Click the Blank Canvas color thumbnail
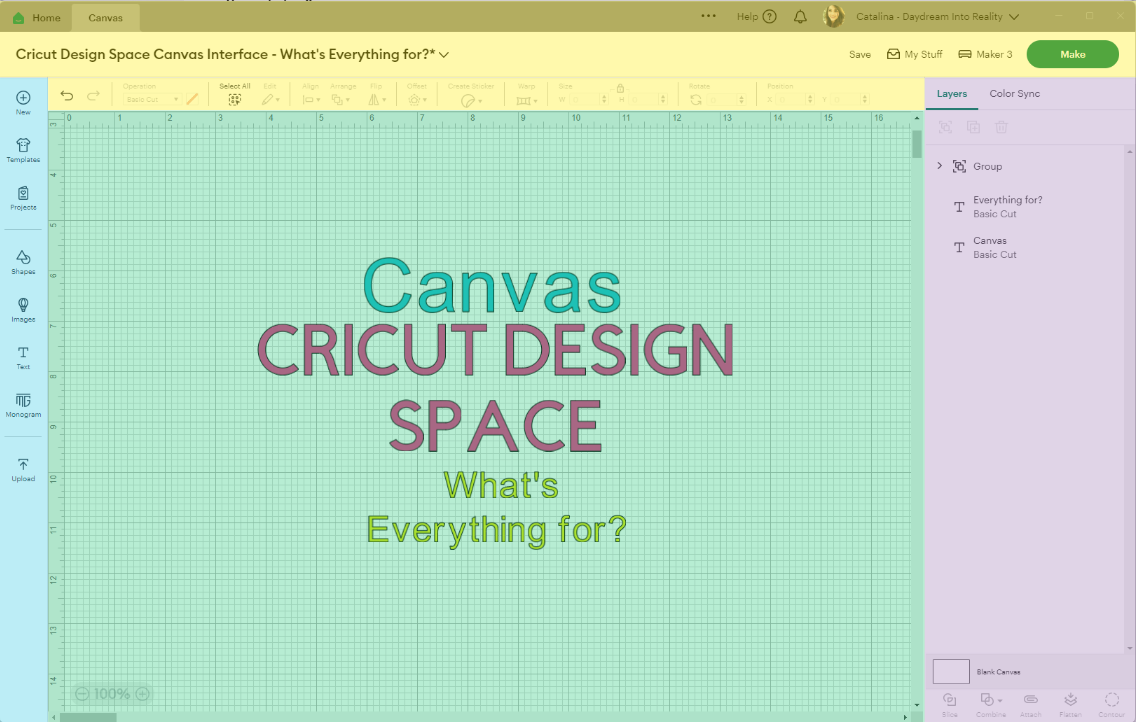This screenshot has height=722, width=1136. 951,671
